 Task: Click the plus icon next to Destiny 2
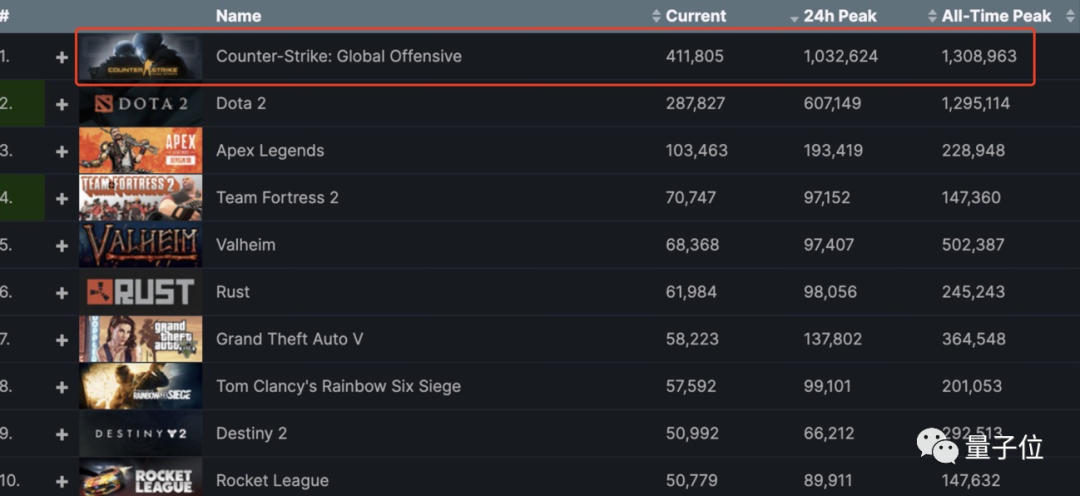click(62, 434)
